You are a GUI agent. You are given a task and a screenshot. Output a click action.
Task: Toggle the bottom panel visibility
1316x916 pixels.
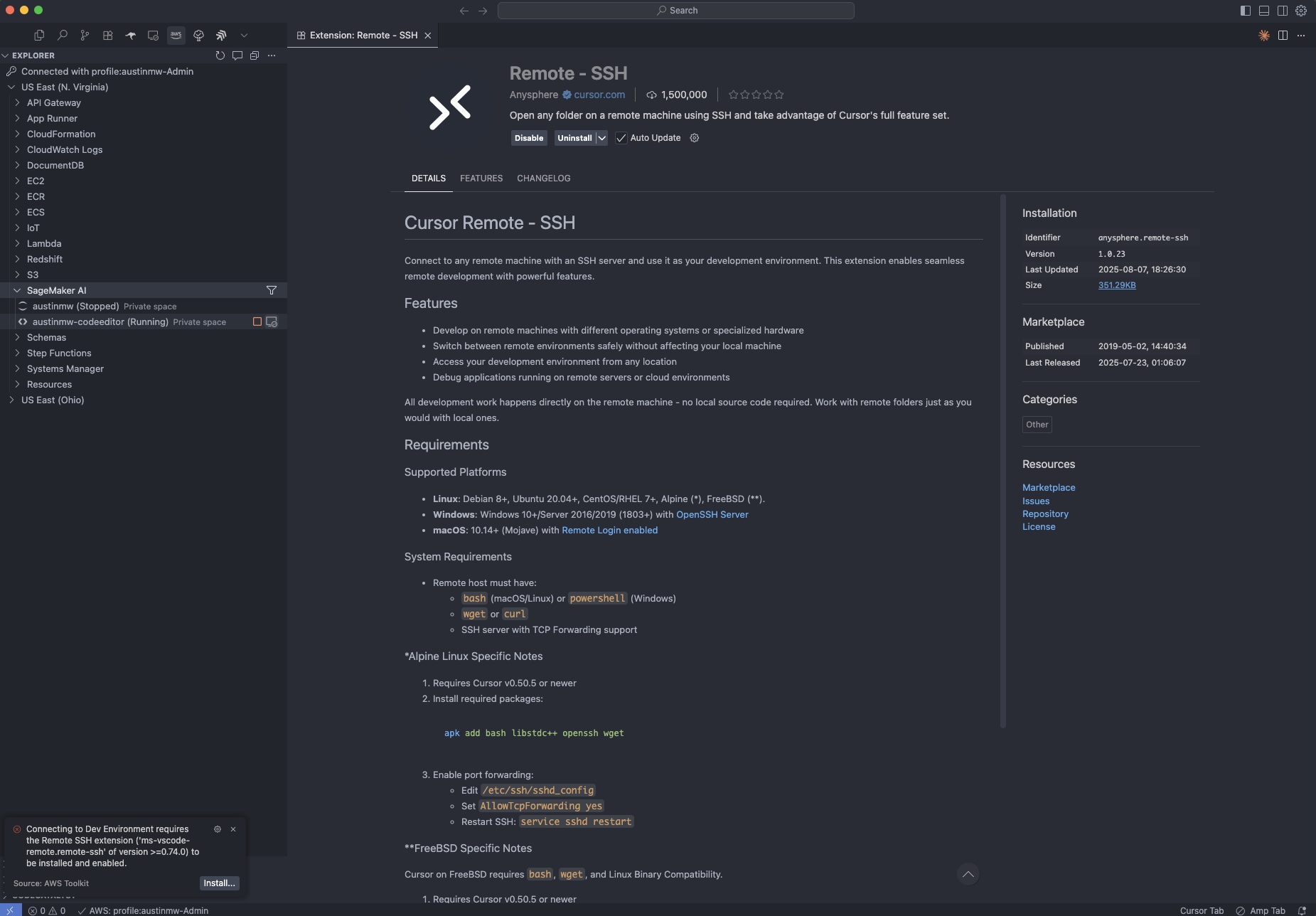tap(1264, 11)
